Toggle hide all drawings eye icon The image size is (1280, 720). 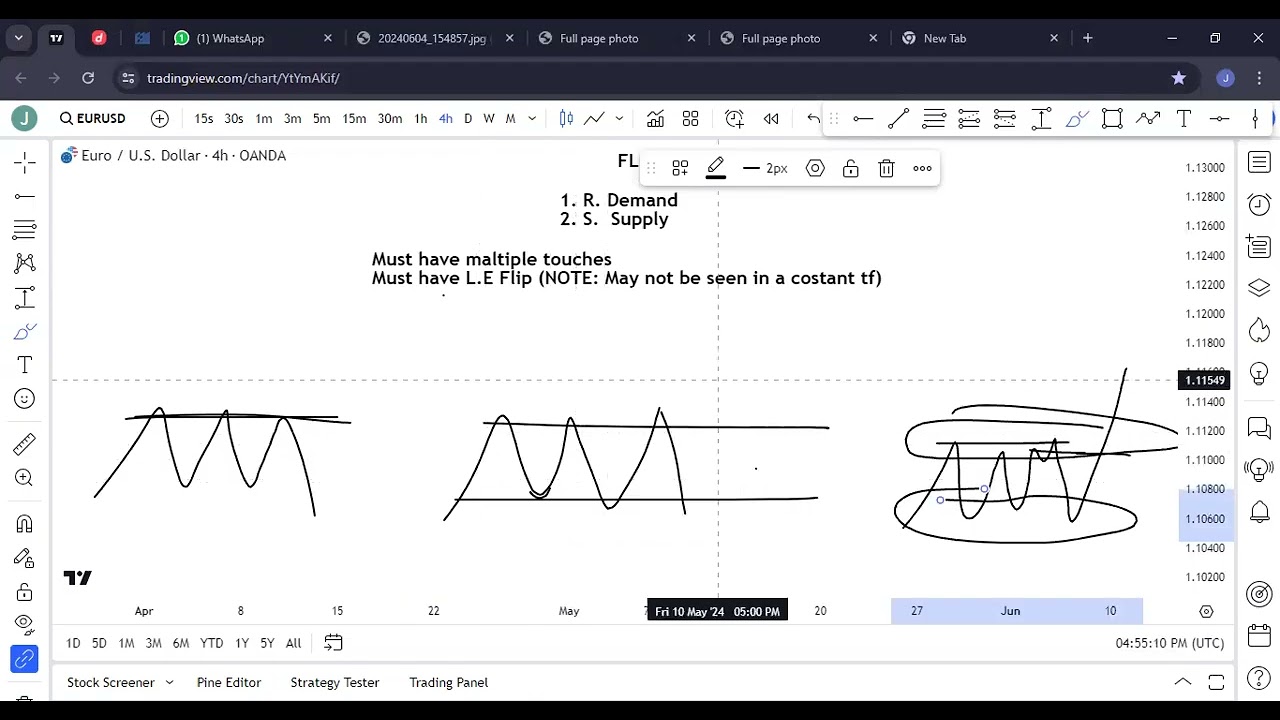[x=25, y=625]
